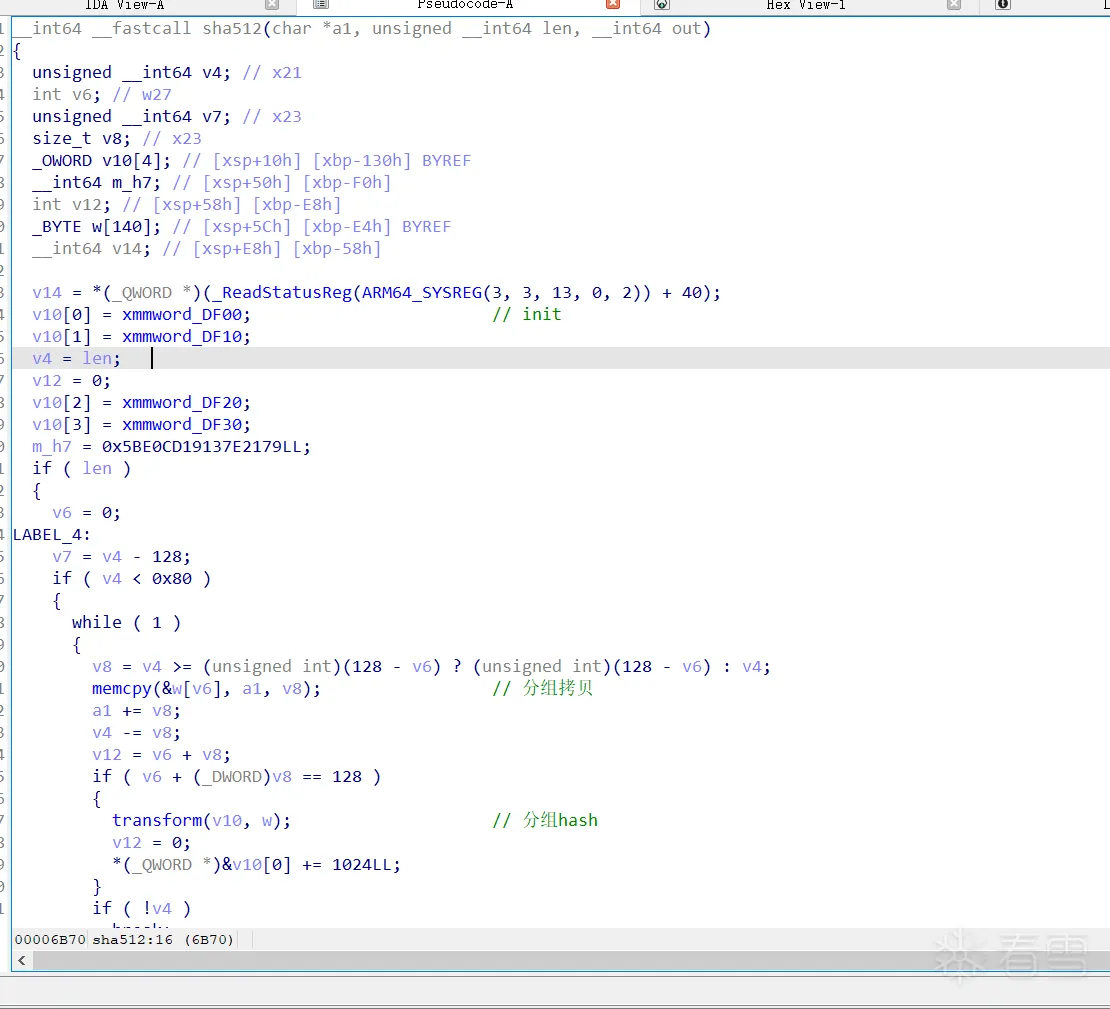Click the 'if ( v4 < 0x80 )' condition

(132, 578)
